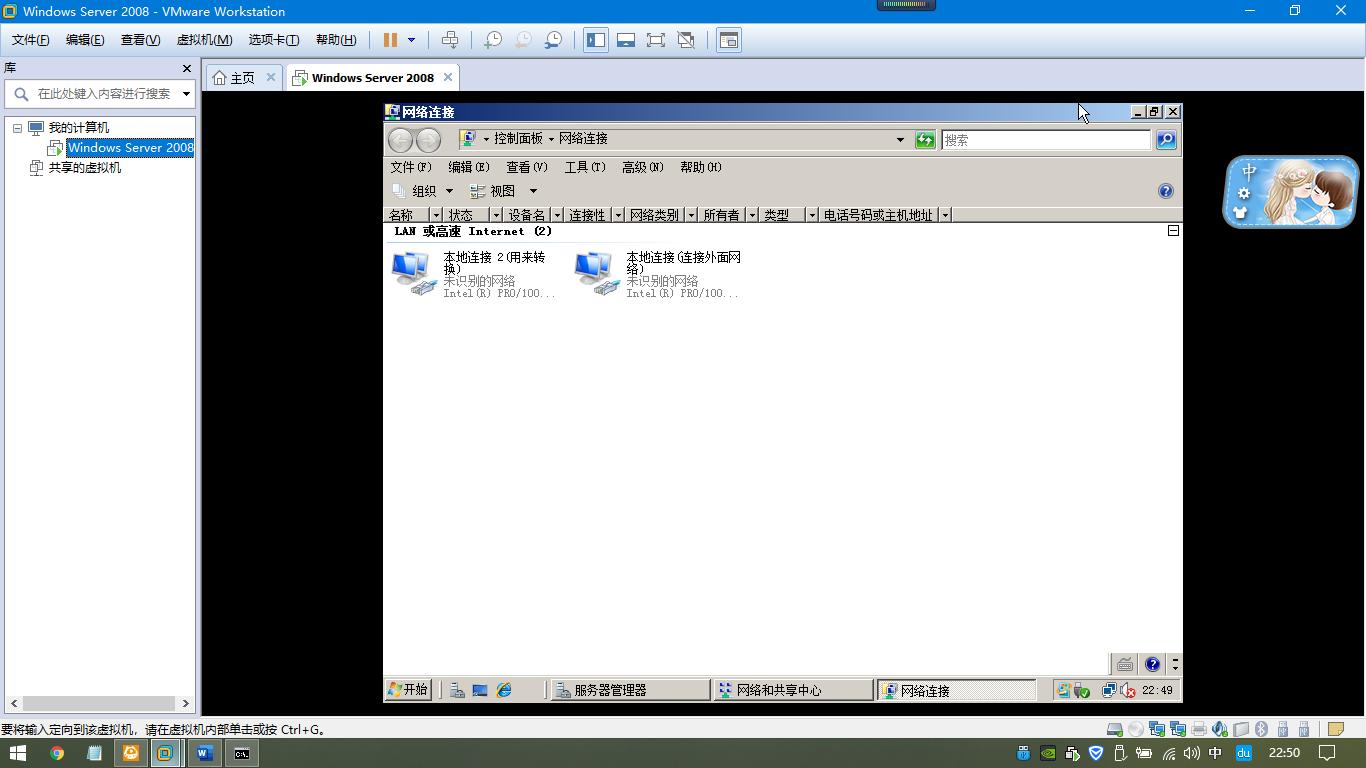1366x768 pixels.
Task: Click the guest language bar help icon
Action: pos(1152,664)
